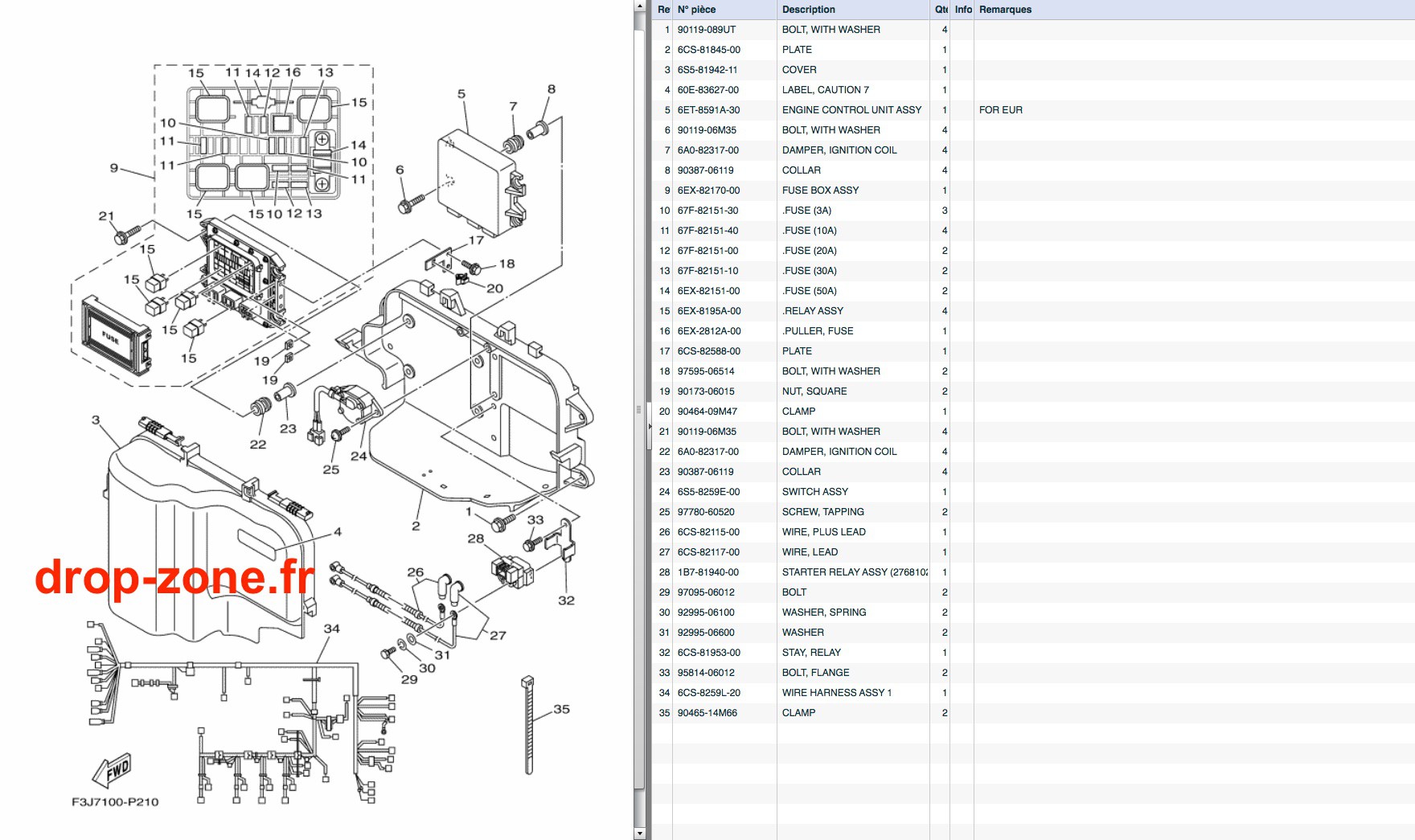Select part number 6CS-81845-00
1415x840 pixels.
click(709, 50)
